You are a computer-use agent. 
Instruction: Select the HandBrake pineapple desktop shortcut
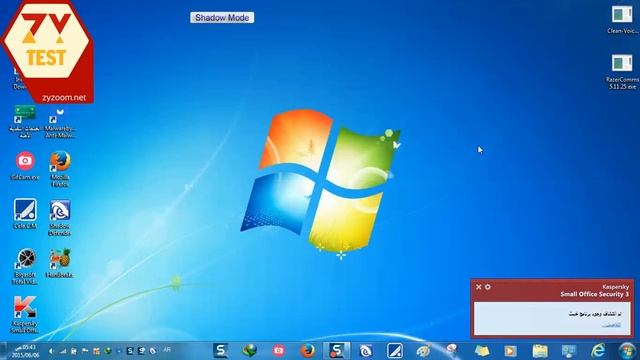point(60,263)
